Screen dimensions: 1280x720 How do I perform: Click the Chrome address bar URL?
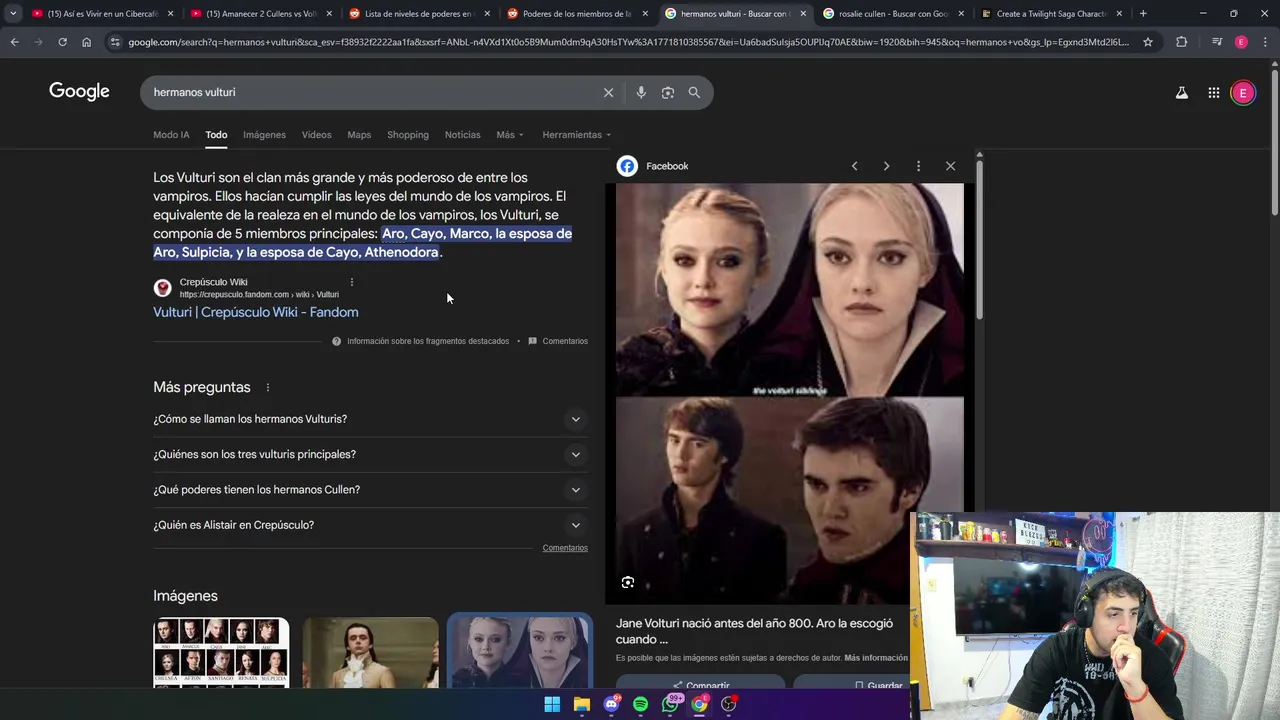pyautogui.click(x=628, y=42)
